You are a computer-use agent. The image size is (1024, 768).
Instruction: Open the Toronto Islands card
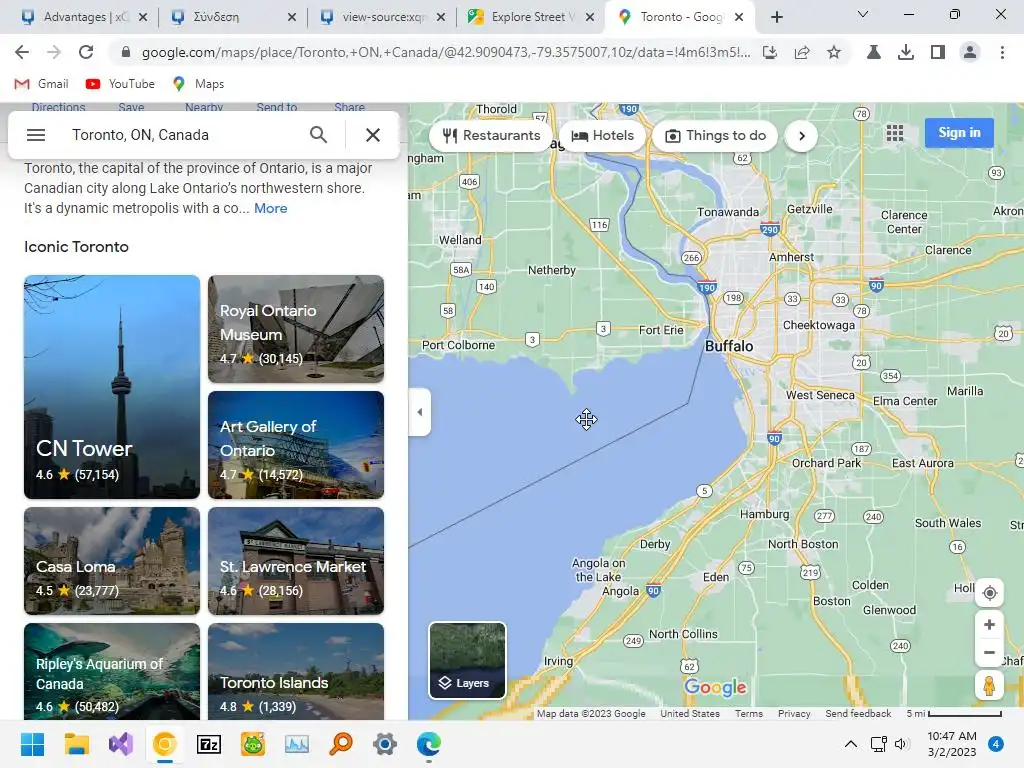296,671
